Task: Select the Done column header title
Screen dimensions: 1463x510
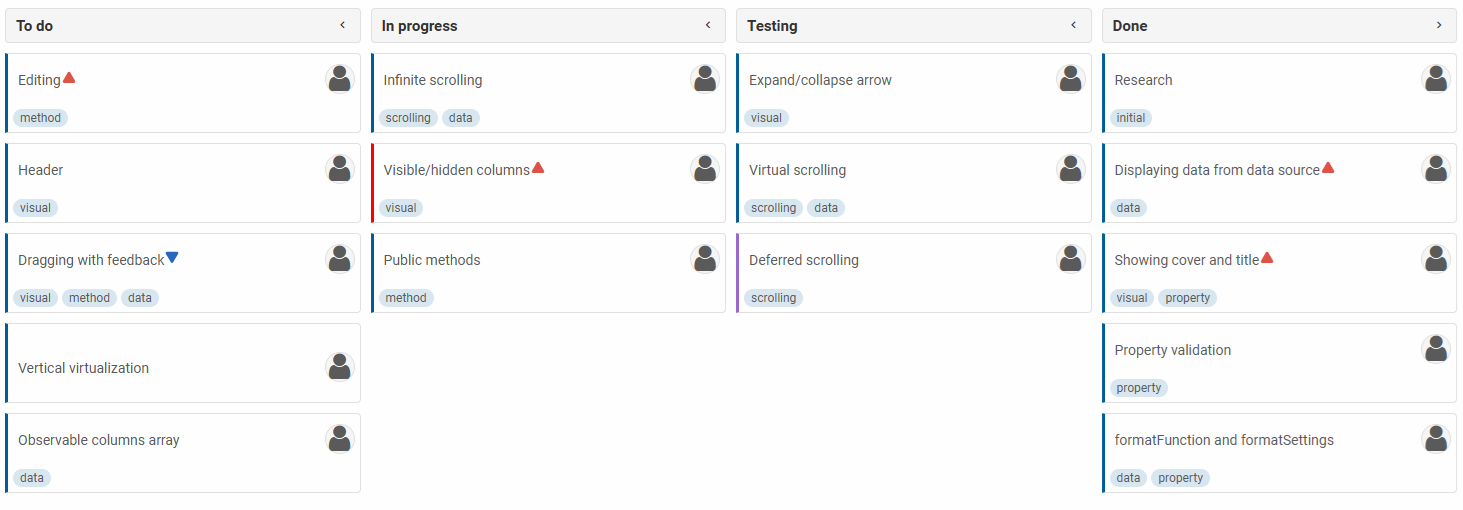Action: click(1130, 26)
